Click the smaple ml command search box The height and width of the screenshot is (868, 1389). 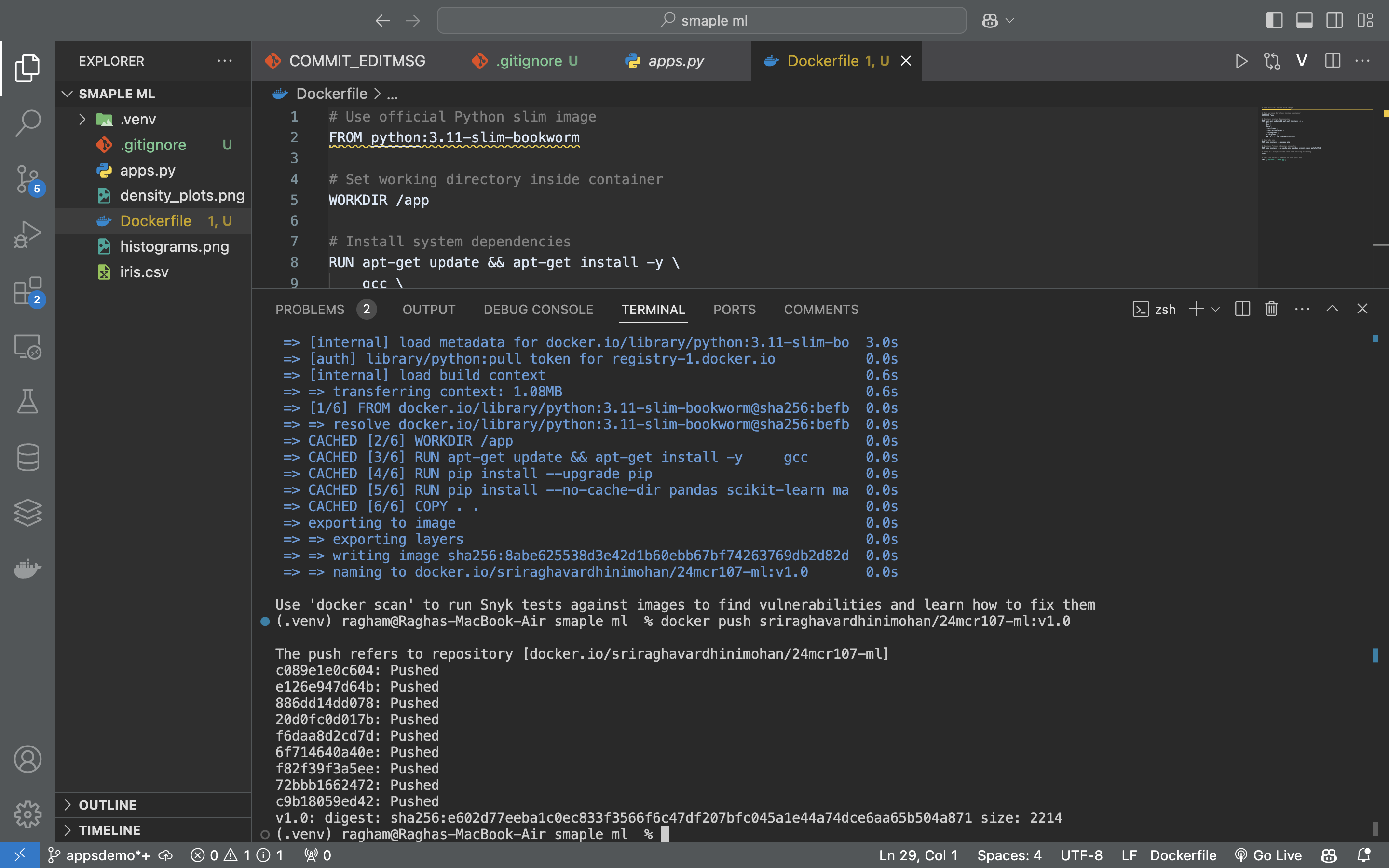click(701, 21)
